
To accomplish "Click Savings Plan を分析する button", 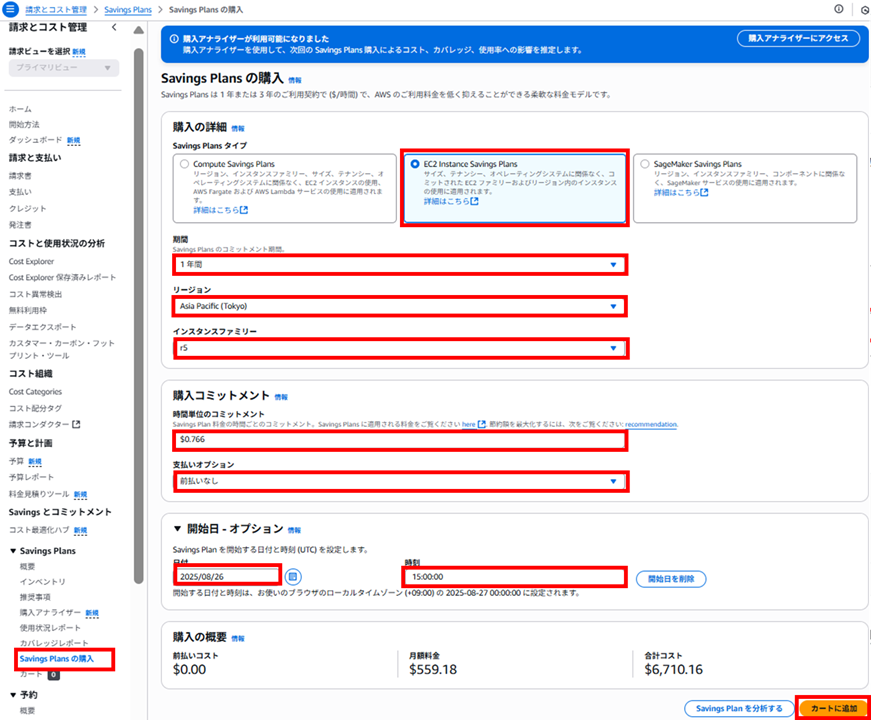I will click(x=739, y=708).
